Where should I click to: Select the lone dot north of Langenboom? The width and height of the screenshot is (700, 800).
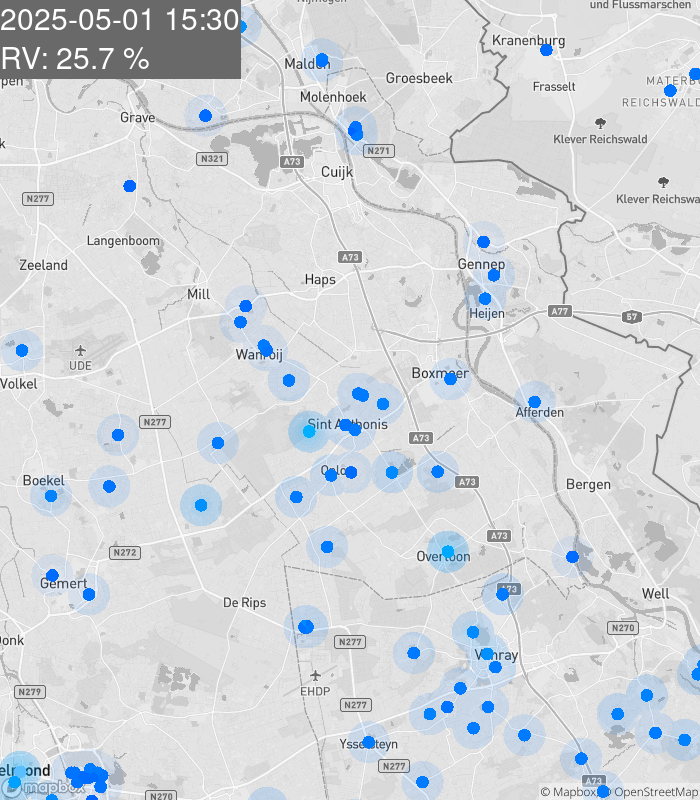130,186
